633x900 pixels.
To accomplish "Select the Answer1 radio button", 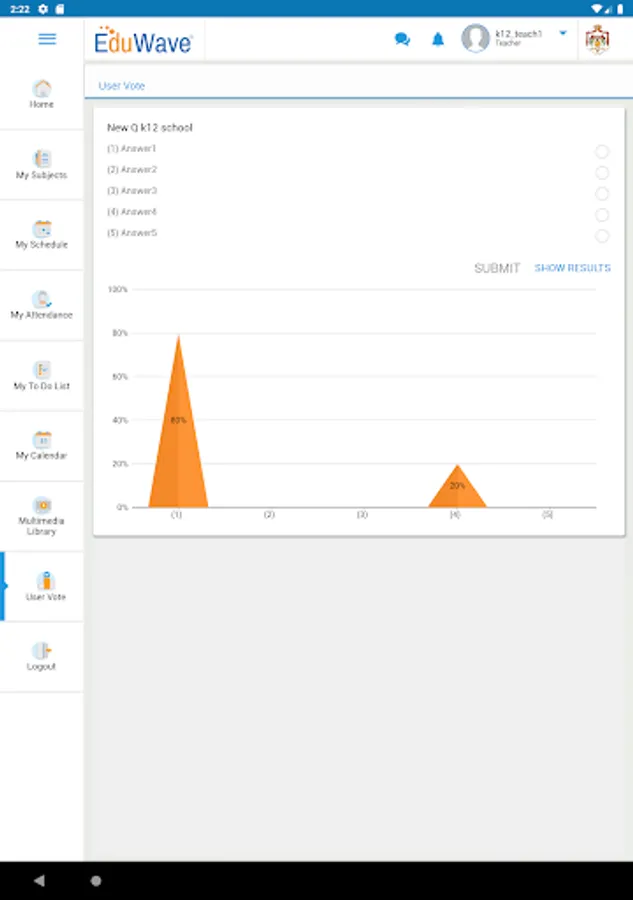I will click(x=602, y=152).
